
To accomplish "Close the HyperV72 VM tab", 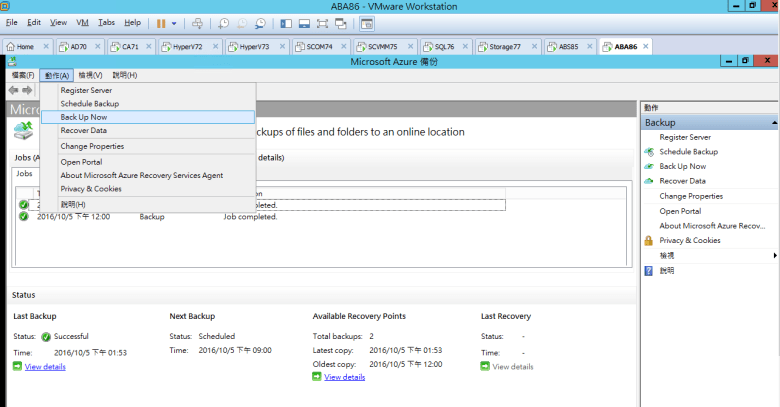I will pyautogui.click(x=217, y=46).
